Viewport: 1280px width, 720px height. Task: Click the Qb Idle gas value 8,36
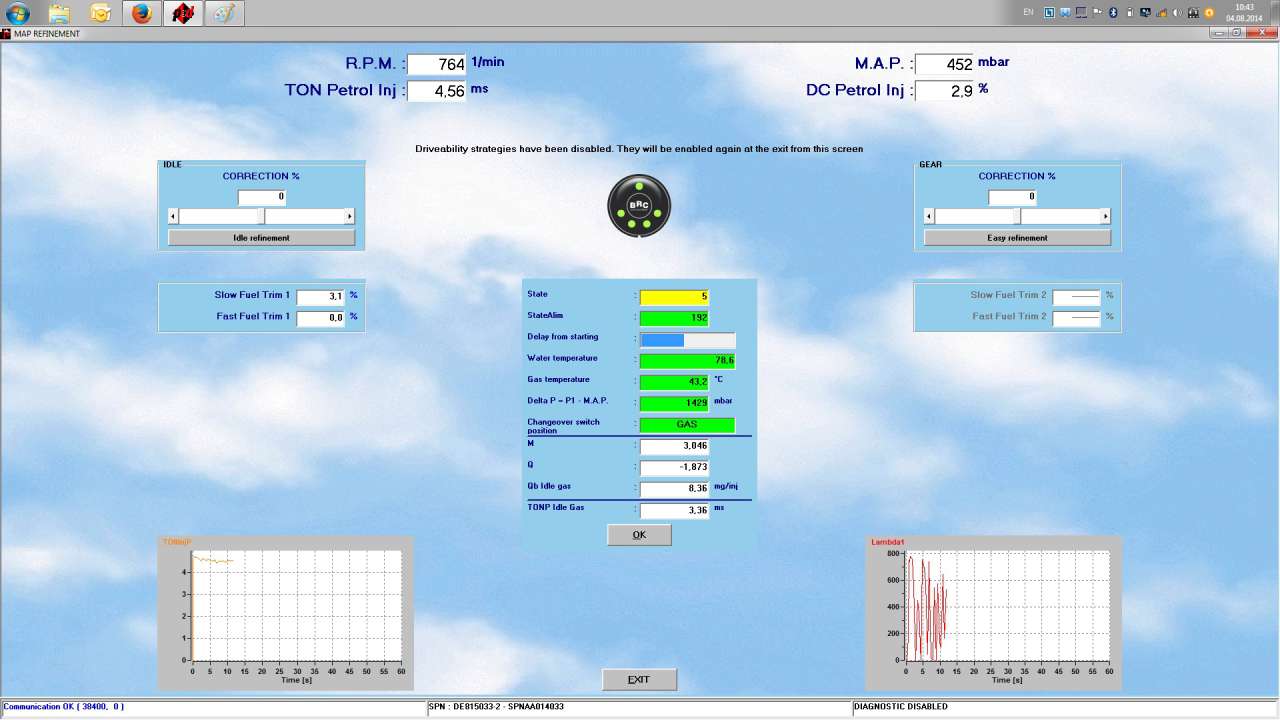[674, 489]
